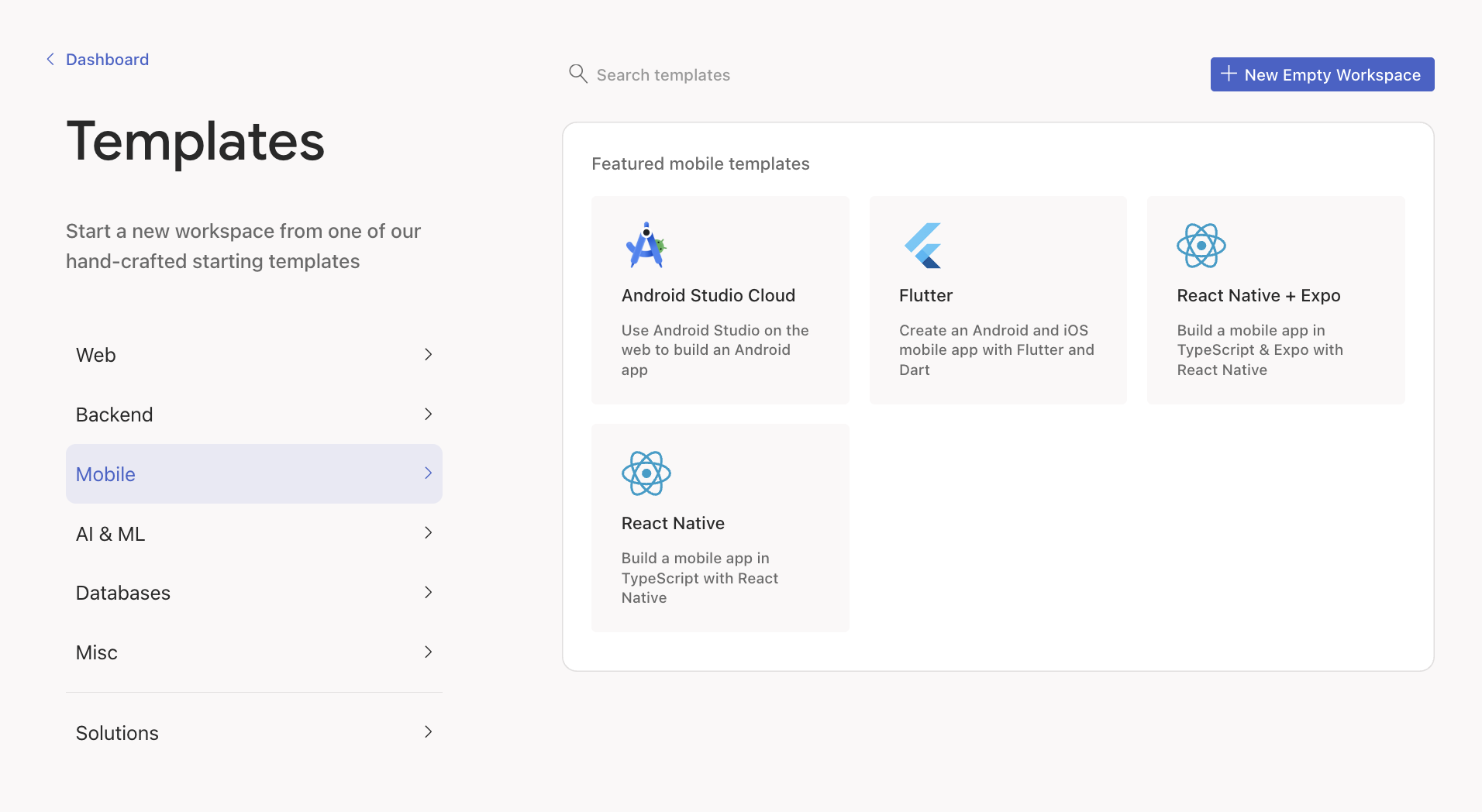Click the React Native + Expo atom icon
The width and height of the screenshot is (1482, 812).
tap(1201, 246)
